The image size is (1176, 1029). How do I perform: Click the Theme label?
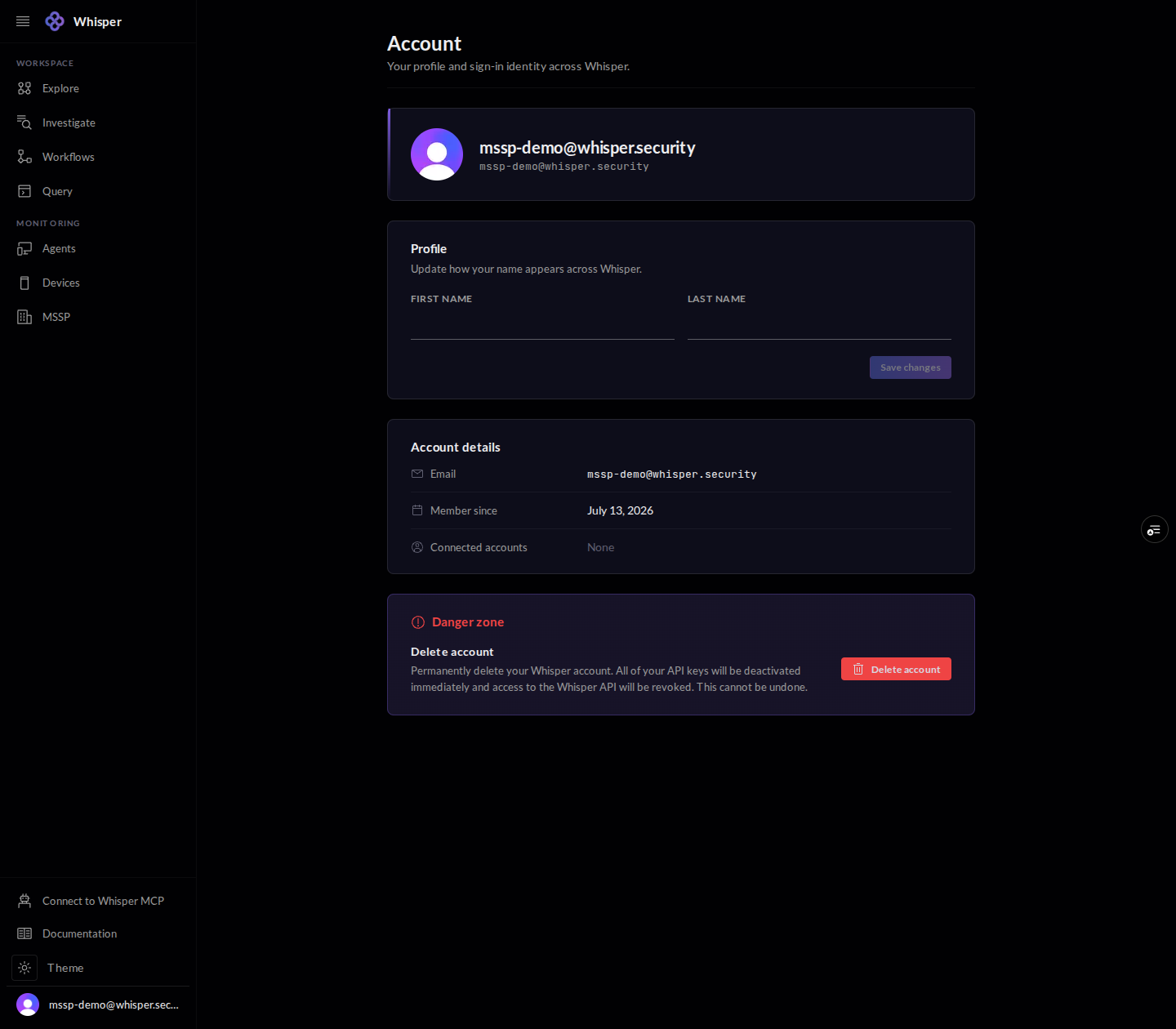65,968
